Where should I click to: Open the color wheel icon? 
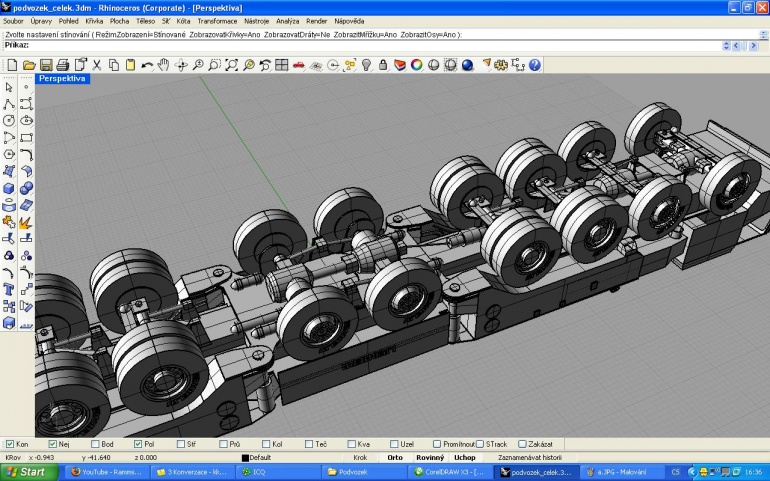(x=416, y=65)
